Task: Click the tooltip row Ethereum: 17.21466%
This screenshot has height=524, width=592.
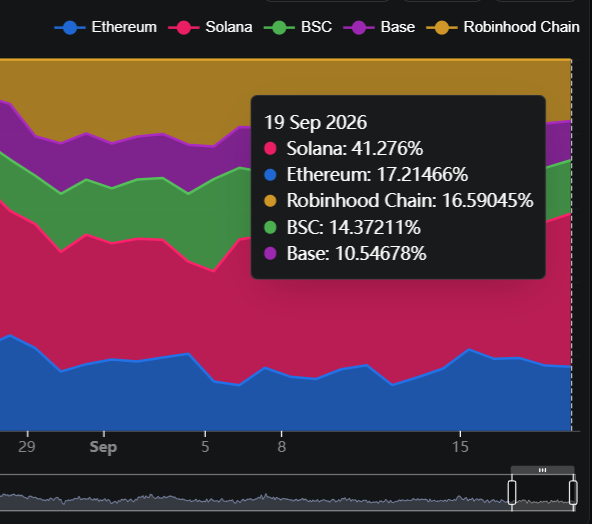Action: click(x=366, y=174)
